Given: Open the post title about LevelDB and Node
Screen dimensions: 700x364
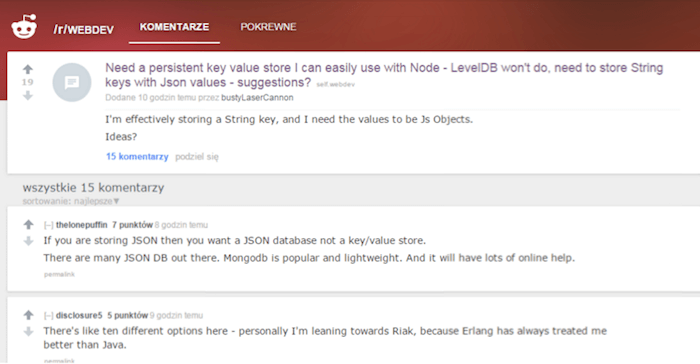Looking at the screenshot, I should pos(384,75).
